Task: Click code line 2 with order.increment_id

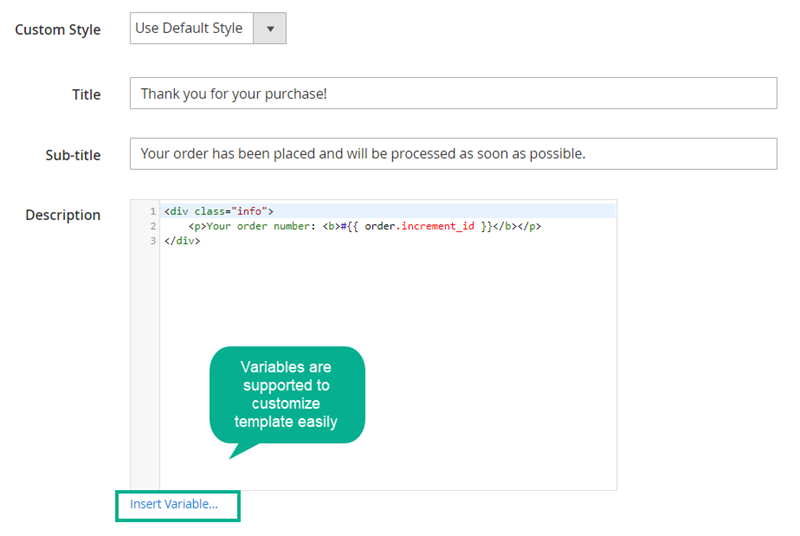Action: pos(364,226)
